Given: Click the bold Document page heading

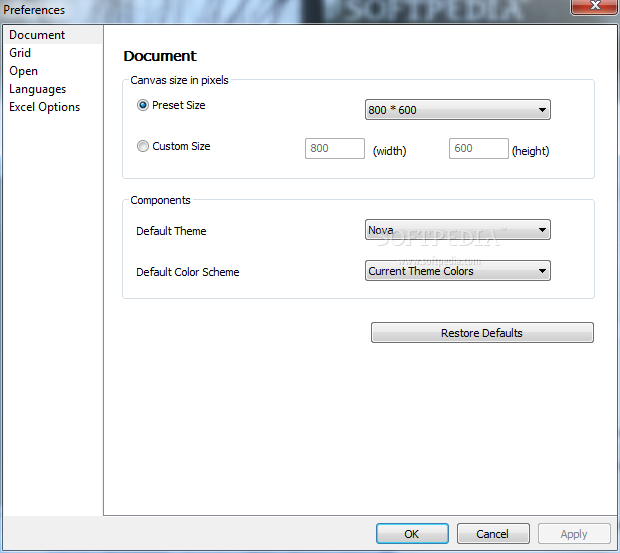Looking at the screenshot, I should (160, 56).
